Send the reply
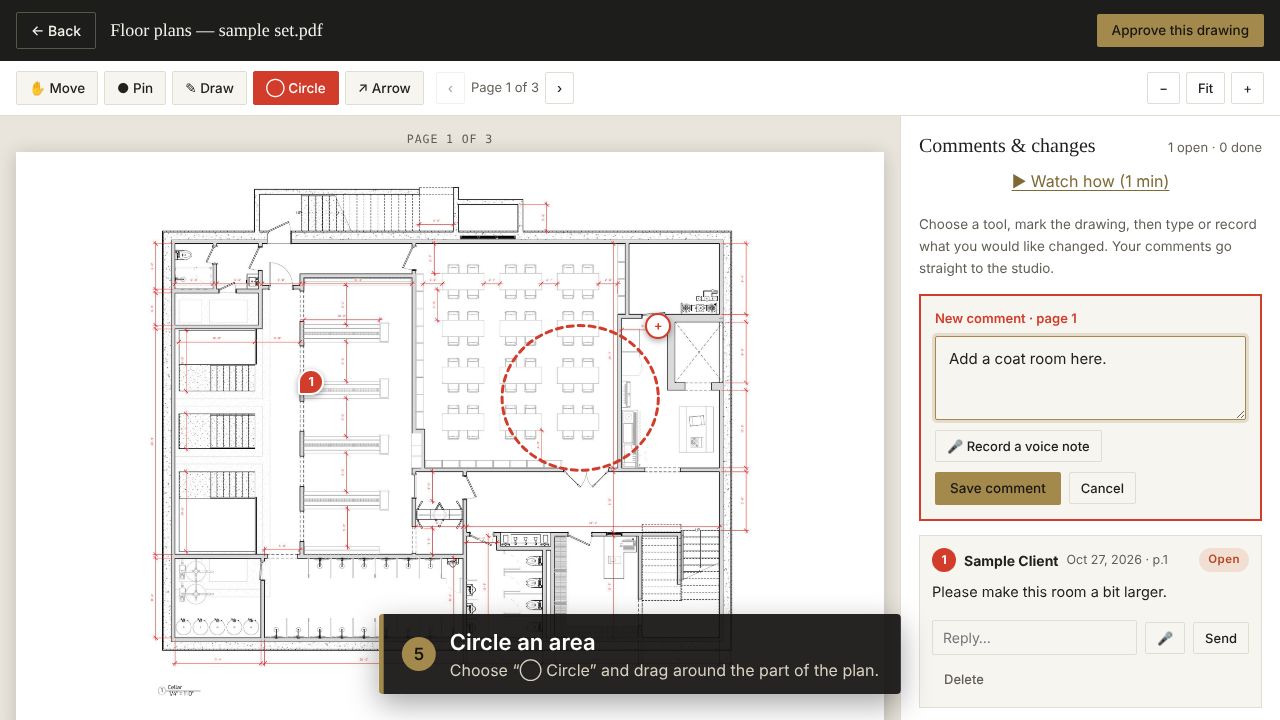The height and width of the screenshot is (720, 1280). (1220, 638)
